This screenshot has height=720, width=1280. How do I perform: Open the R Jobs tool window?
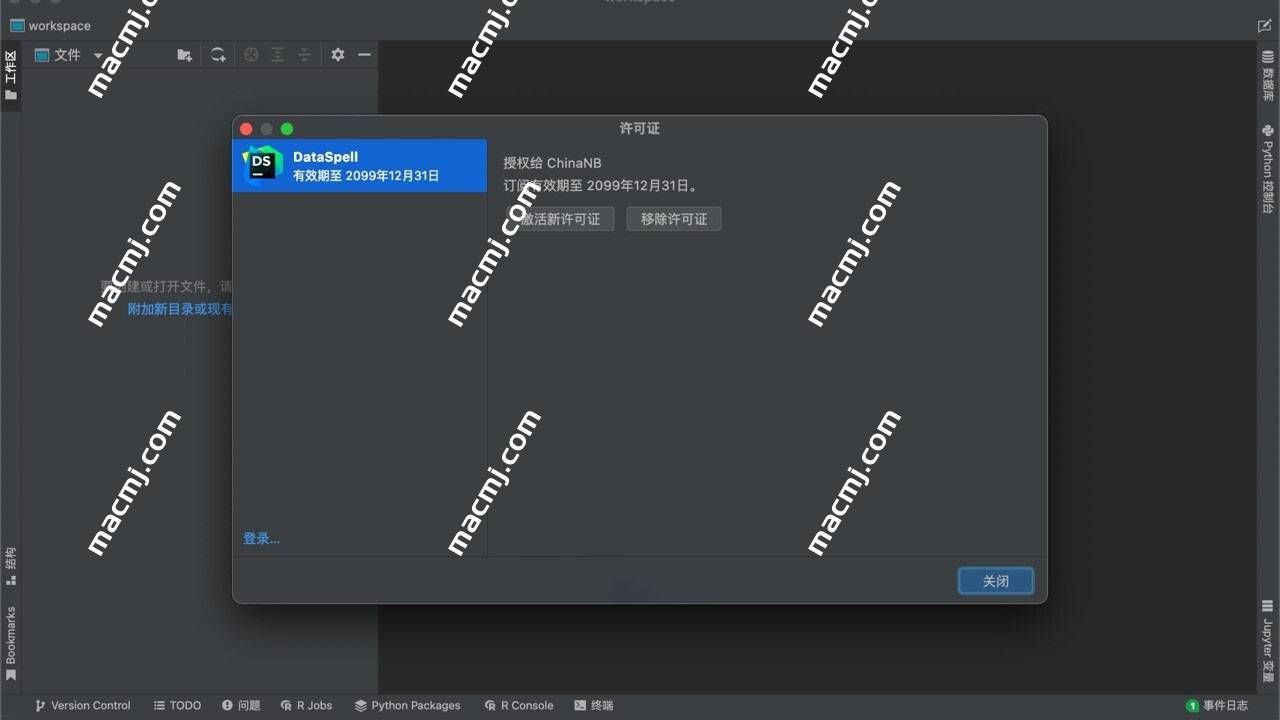pos(307,706)
